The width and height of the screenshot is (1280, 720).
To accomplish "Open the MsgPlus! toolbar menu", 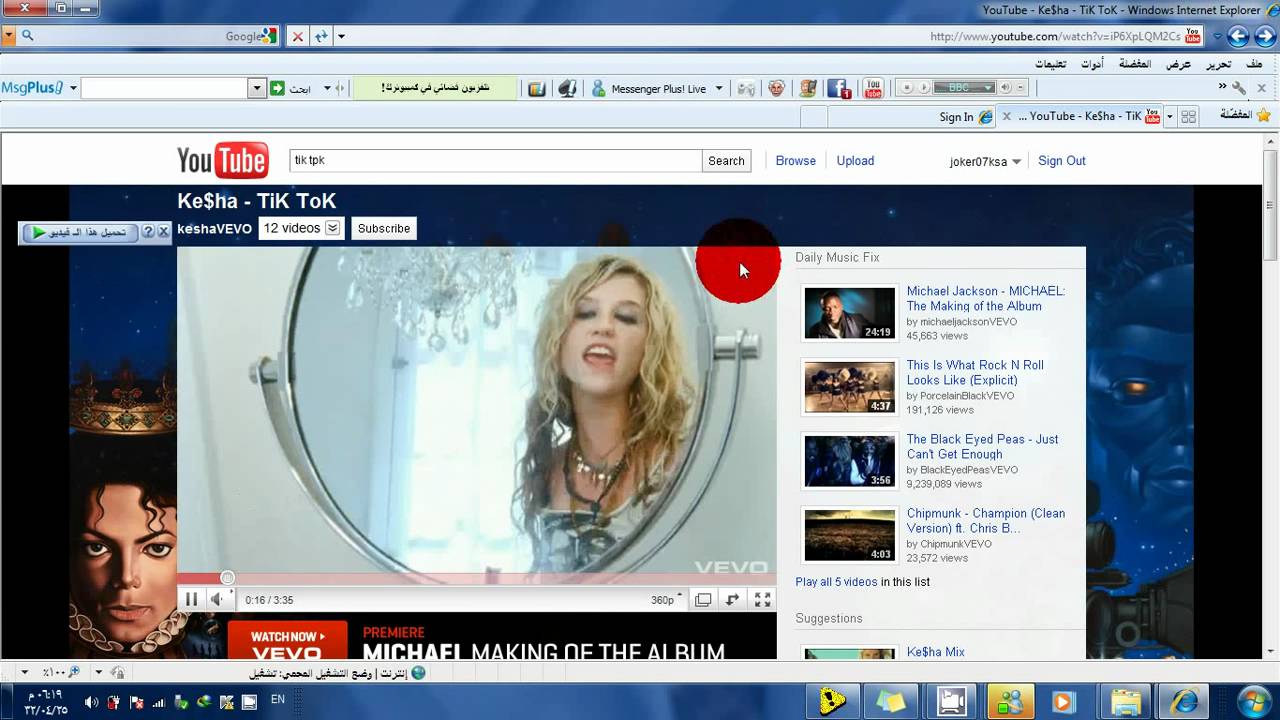I will coord(39,88).
